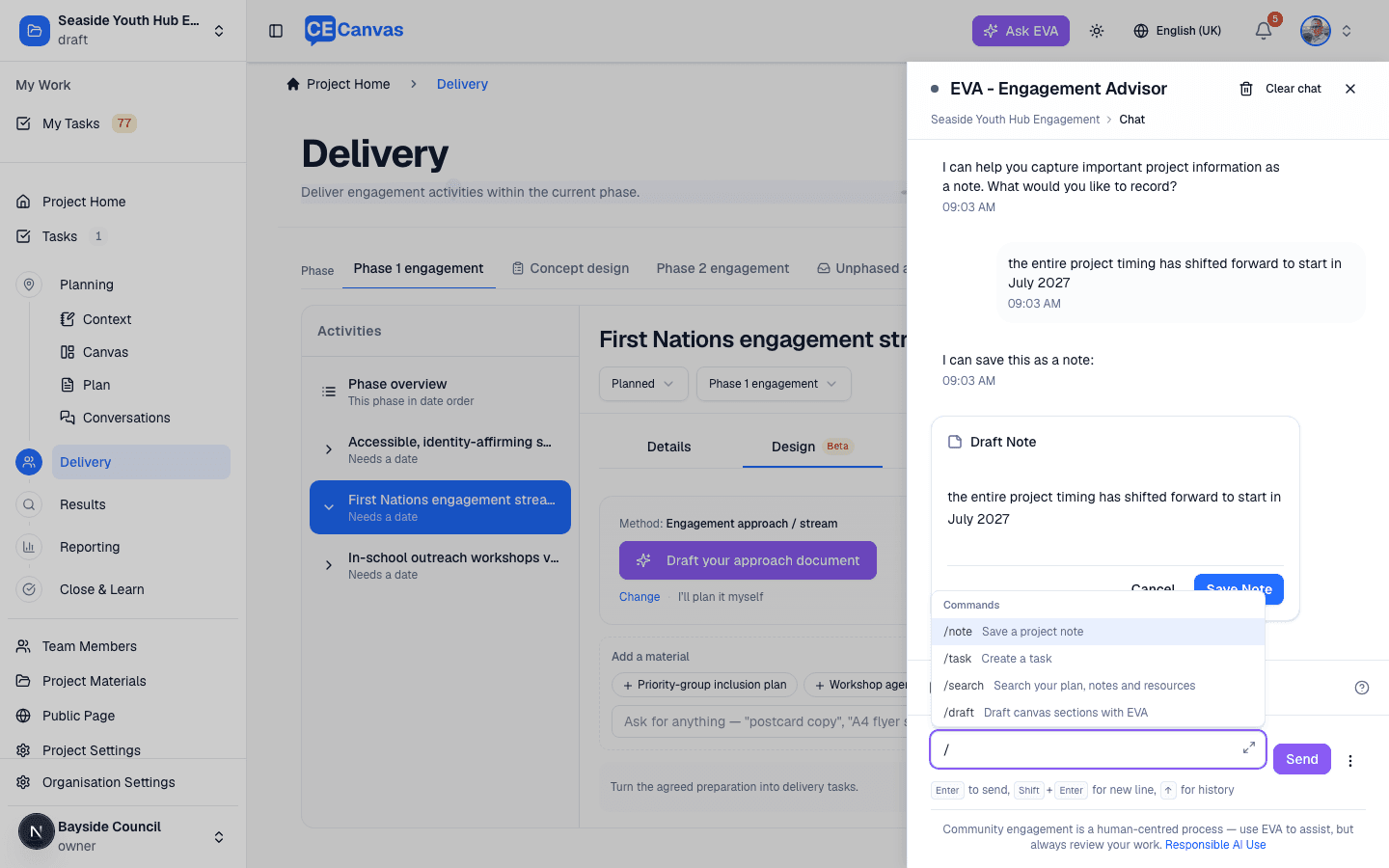This screenshot has height=868, width=1389.
Task: Open the Planned status dropdown
Action: click(x=643, y=384)
